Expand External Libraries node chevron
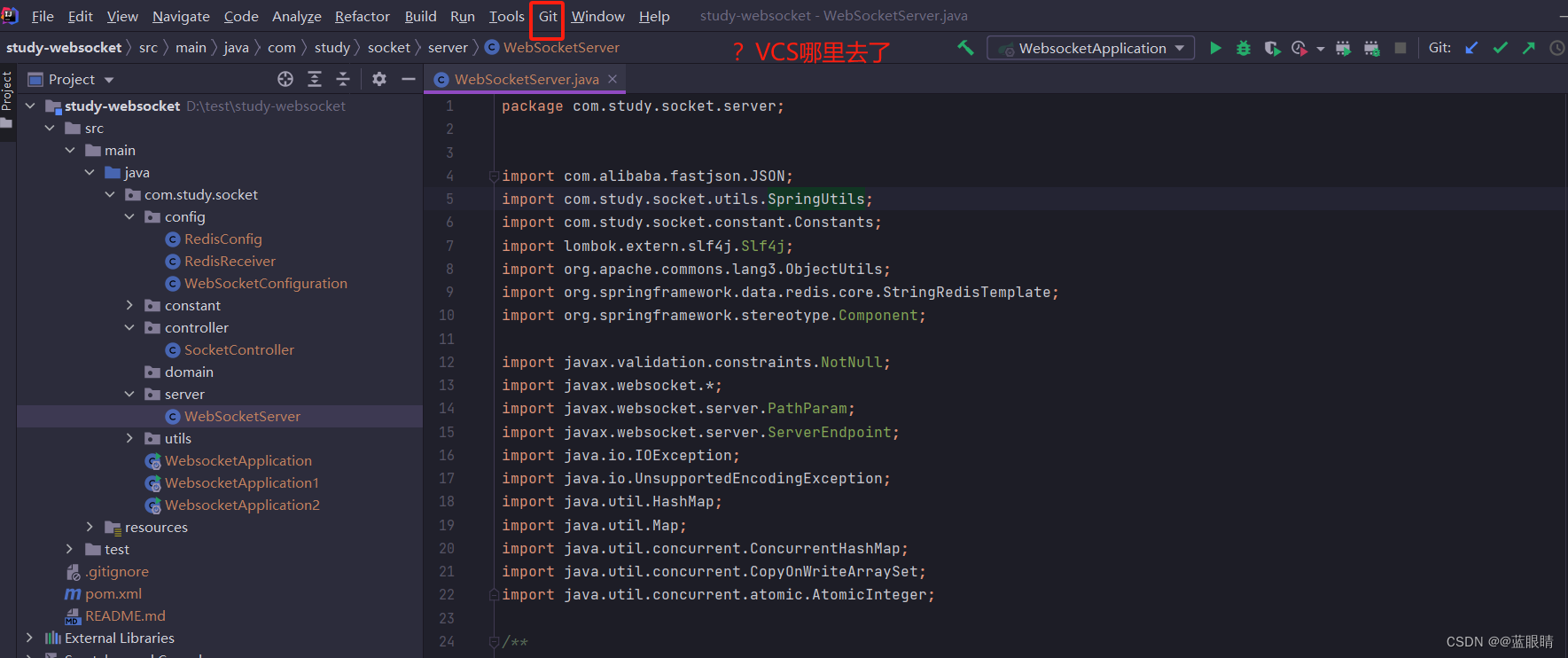The width and height of the screenshot is (1568, 658). [30, 638]
